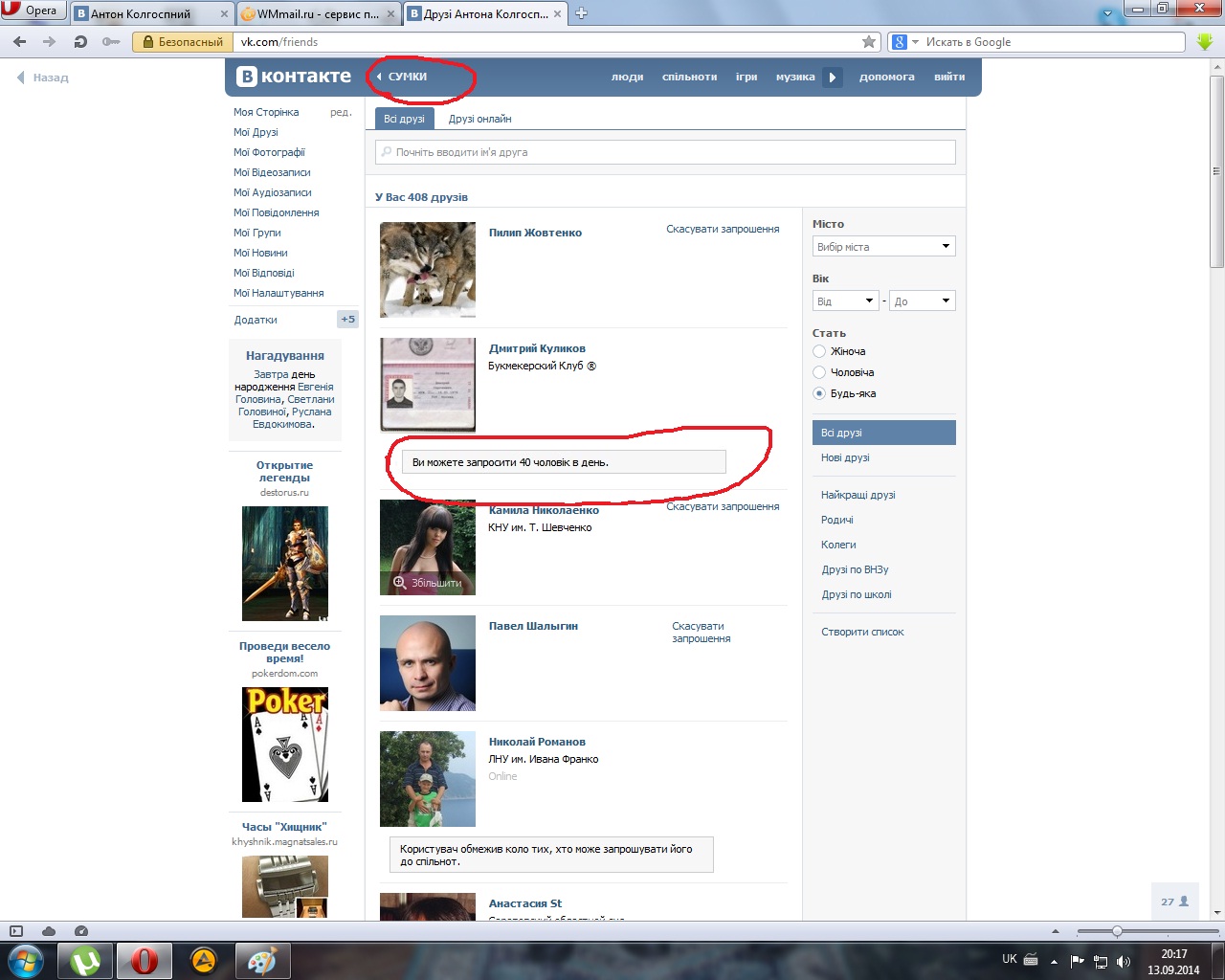The height and width of the screenshot is (980, 1225).
Task: Open the Вибір міста city dropdown
Action: [884, 246]
